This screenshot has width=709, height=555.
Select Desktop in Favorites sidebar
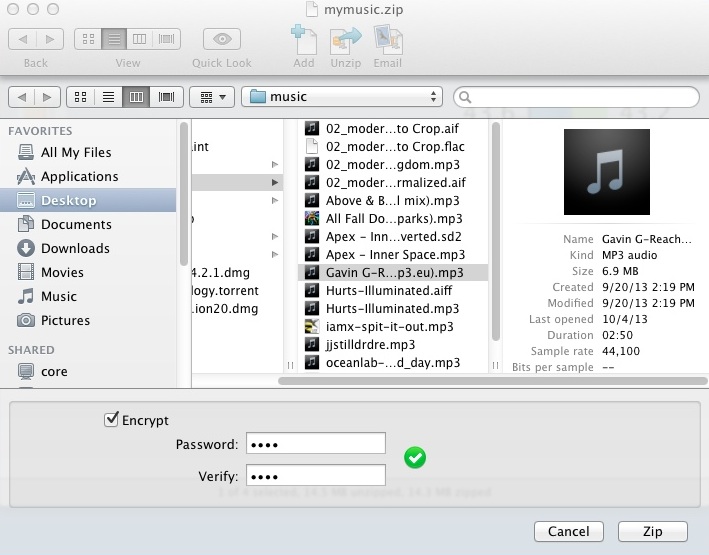pyautogui.click(x=68, y=200)
